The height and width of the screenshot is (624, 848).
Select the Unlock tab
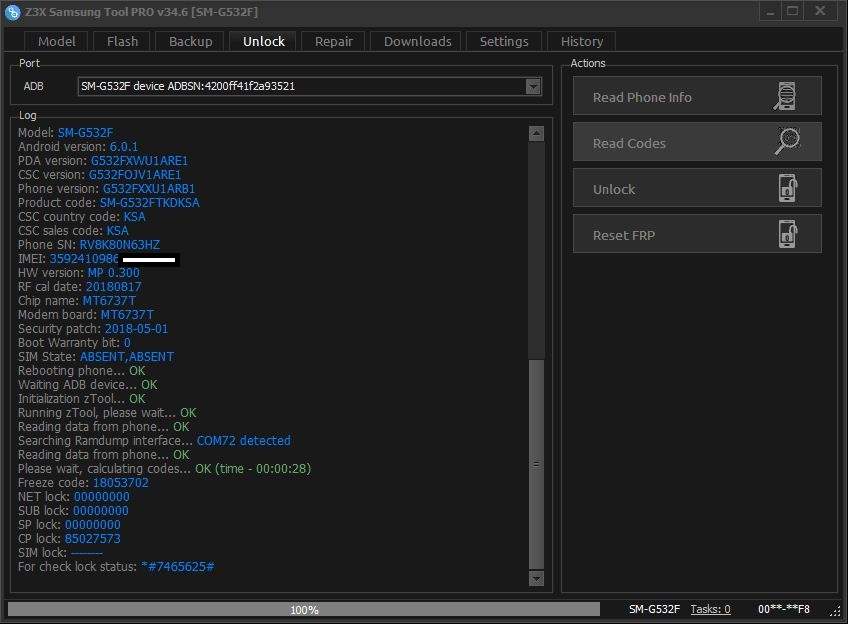tap(263, 42)
